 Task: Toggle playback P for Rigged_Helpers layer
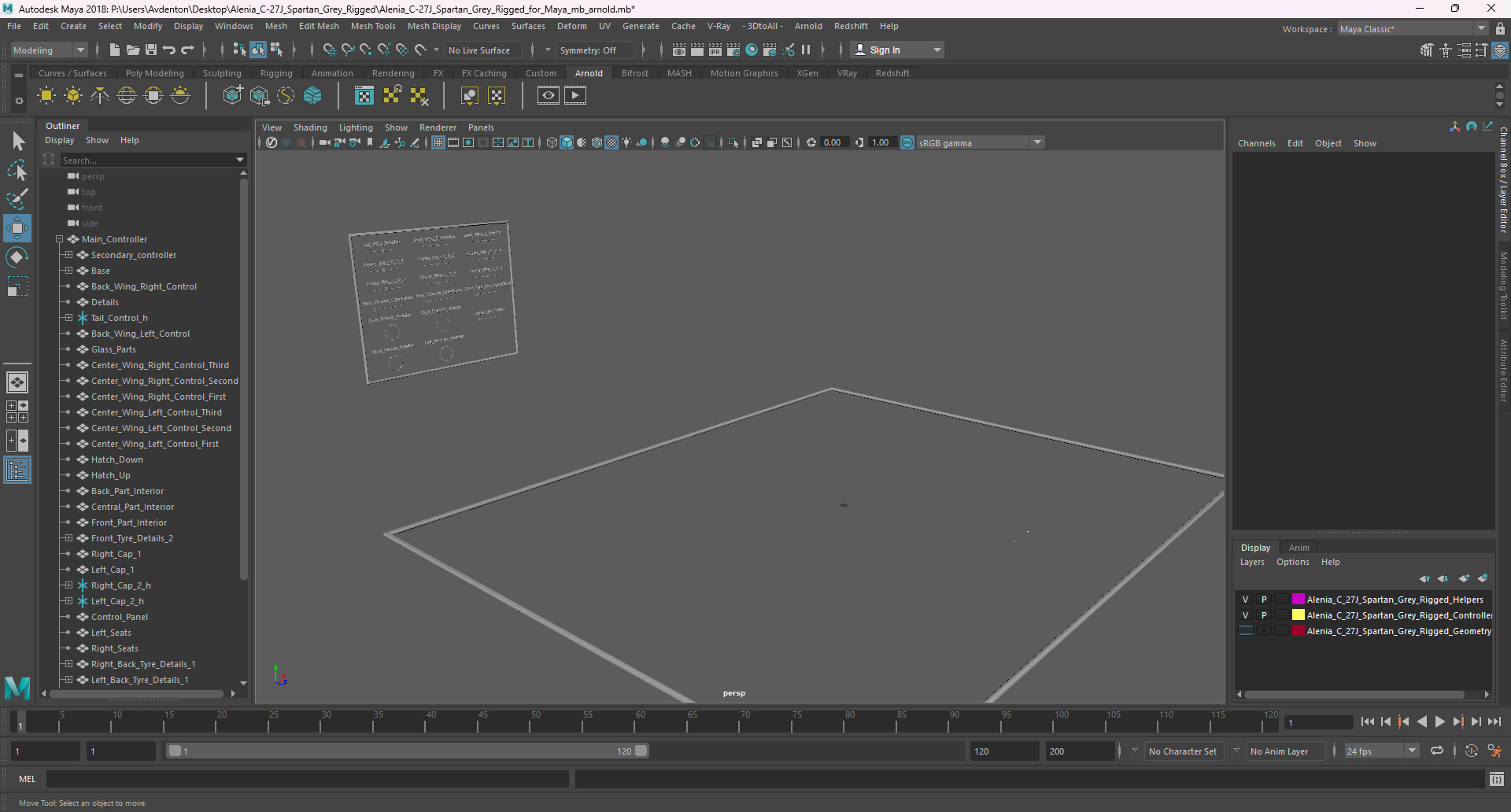(x=1264, y=600)
